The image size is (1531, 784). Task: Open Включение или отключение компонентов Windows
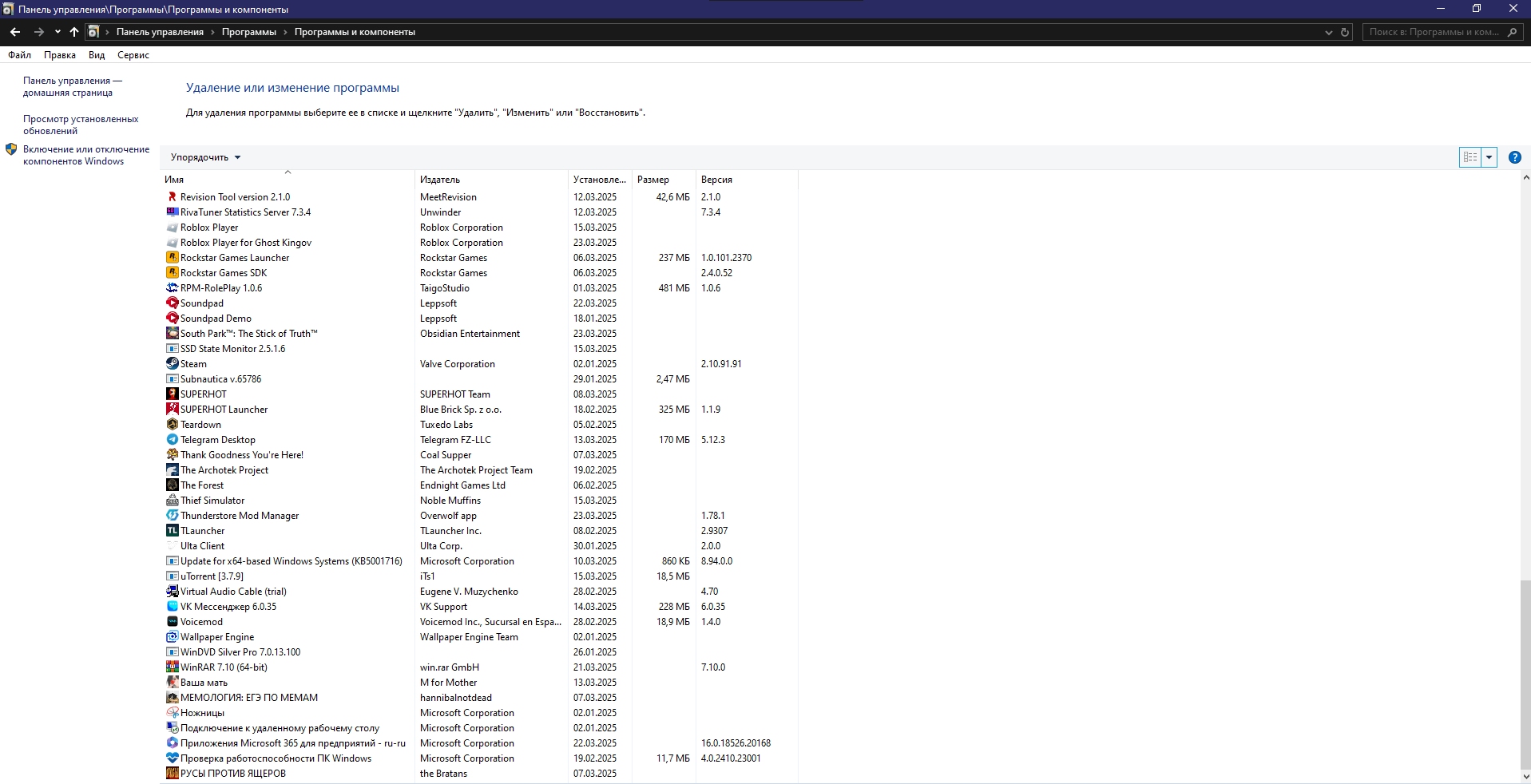(86, 155)
